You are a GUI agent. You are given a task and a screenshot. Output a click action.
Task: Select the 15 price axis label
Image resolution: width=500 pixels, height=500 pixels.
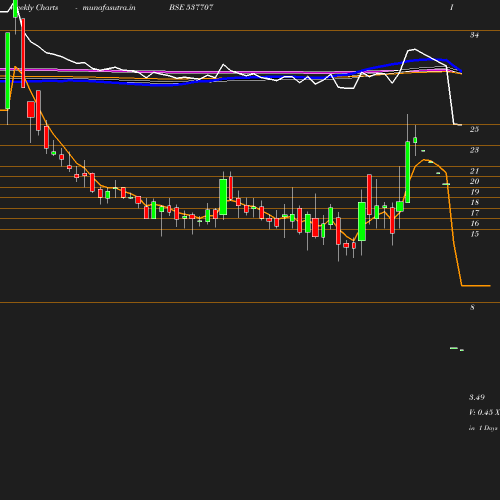[x=474, y=234]
